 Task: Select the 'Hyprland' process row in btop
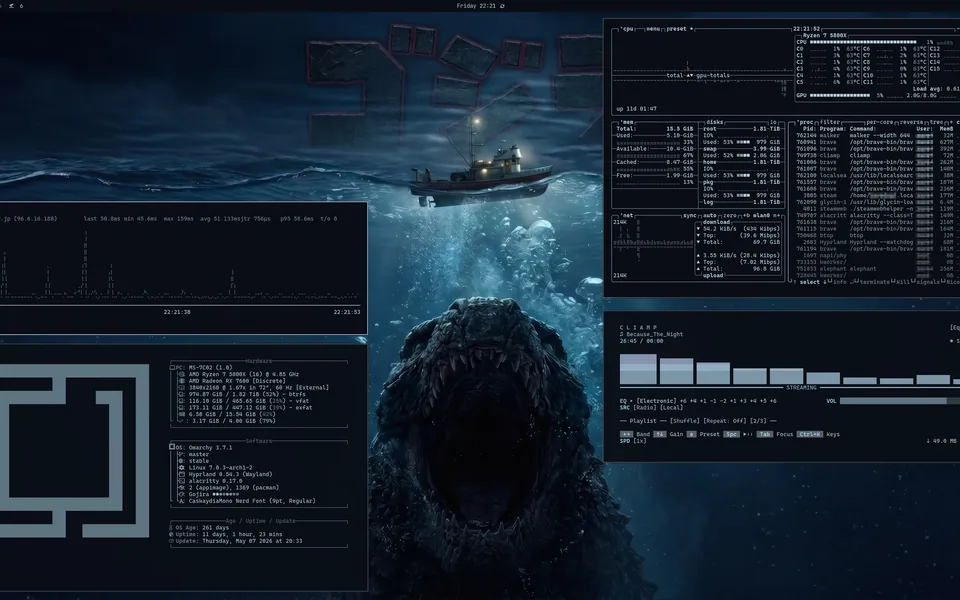(876, 242)
